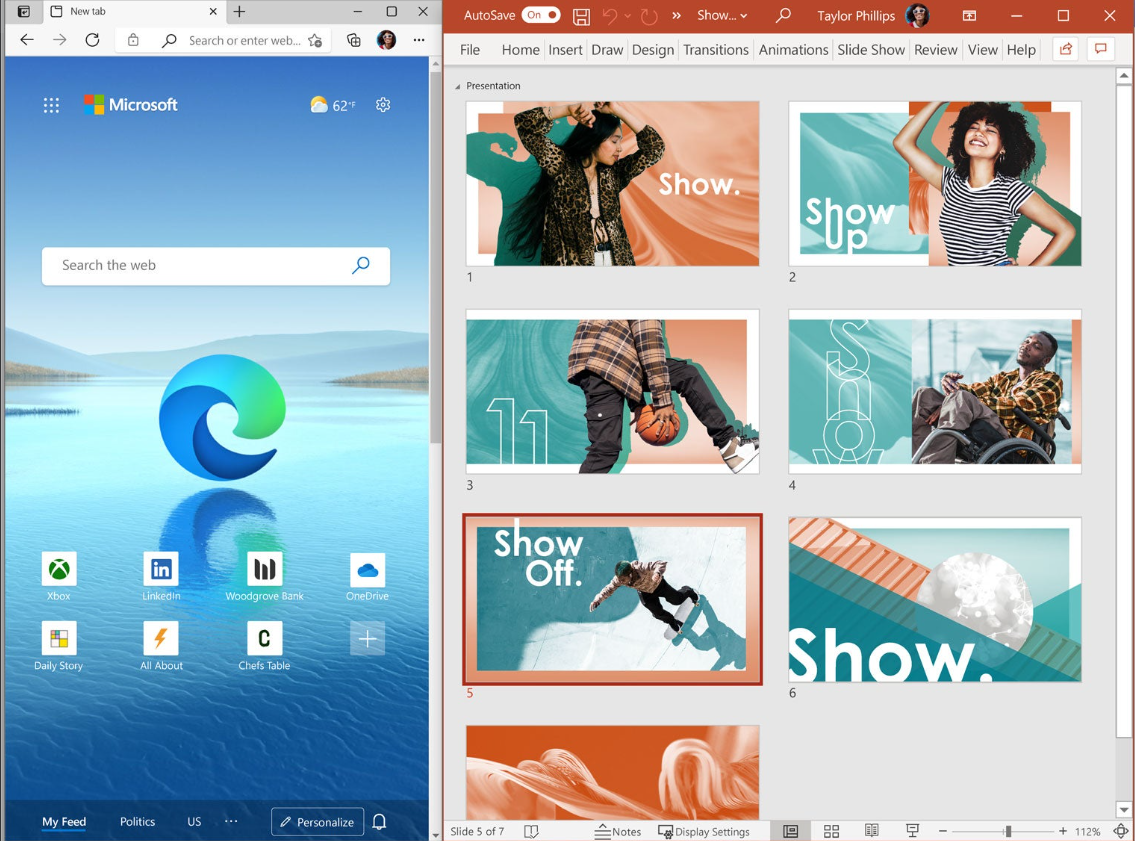Screen dimensions: 1135x841
Task: Select the Politics feed tab
Action: 138,821
